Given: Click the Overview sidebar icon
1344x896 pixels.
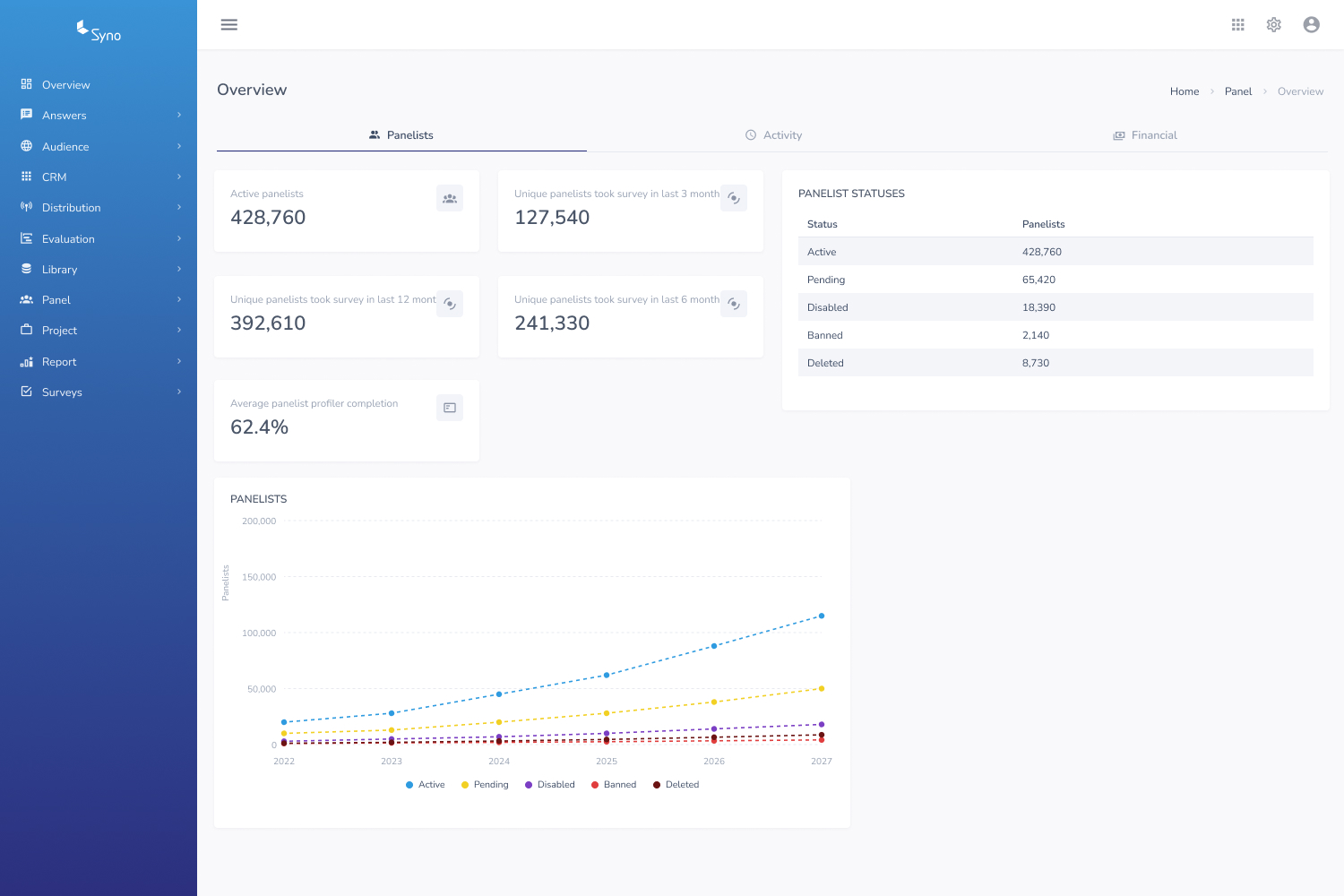Looking at the screenshot, I should click(27, 84).
